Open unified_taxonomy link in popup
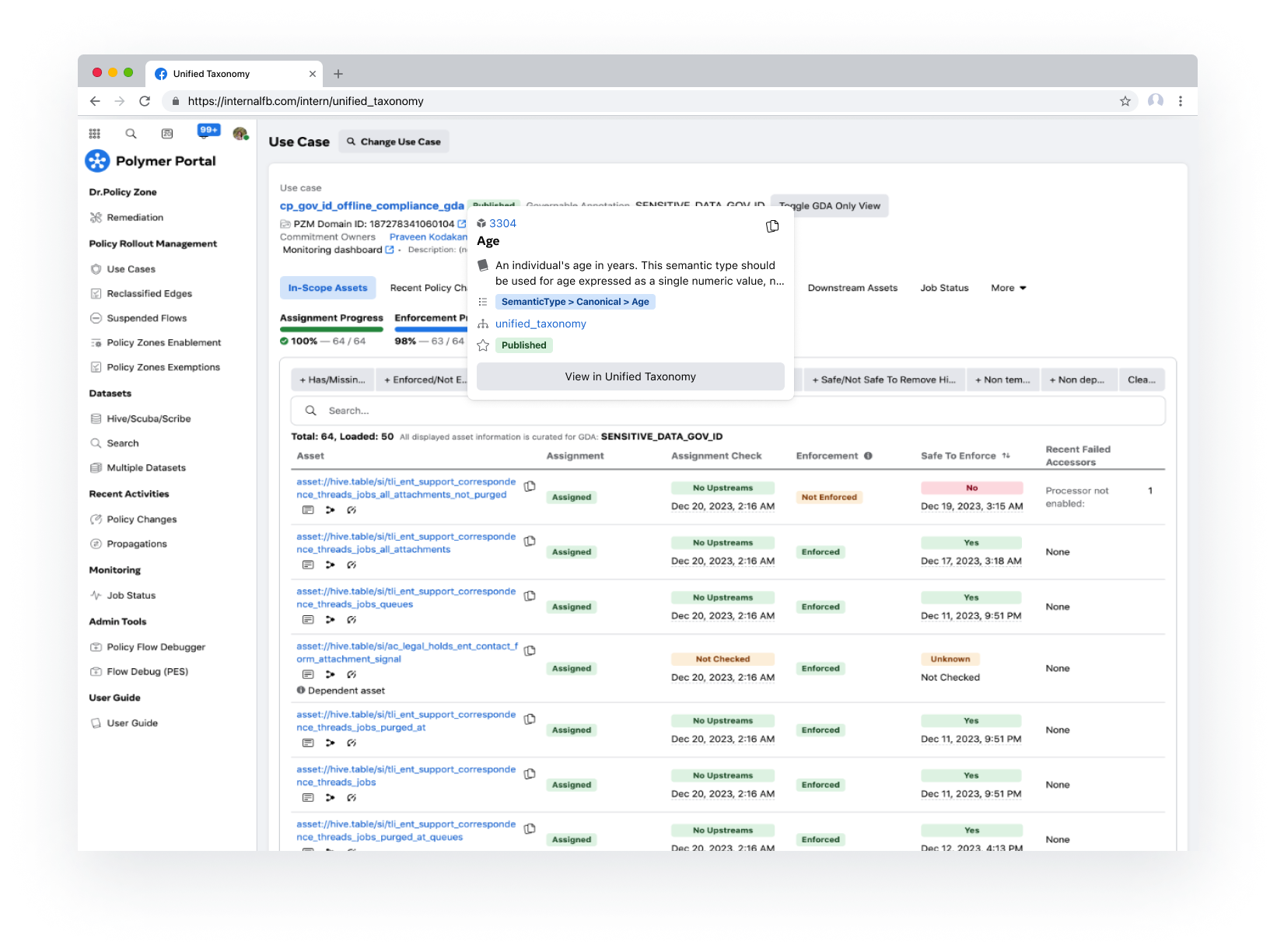Image resolution: width=1277 pixels, height=952 pixels. coord(541,324)
